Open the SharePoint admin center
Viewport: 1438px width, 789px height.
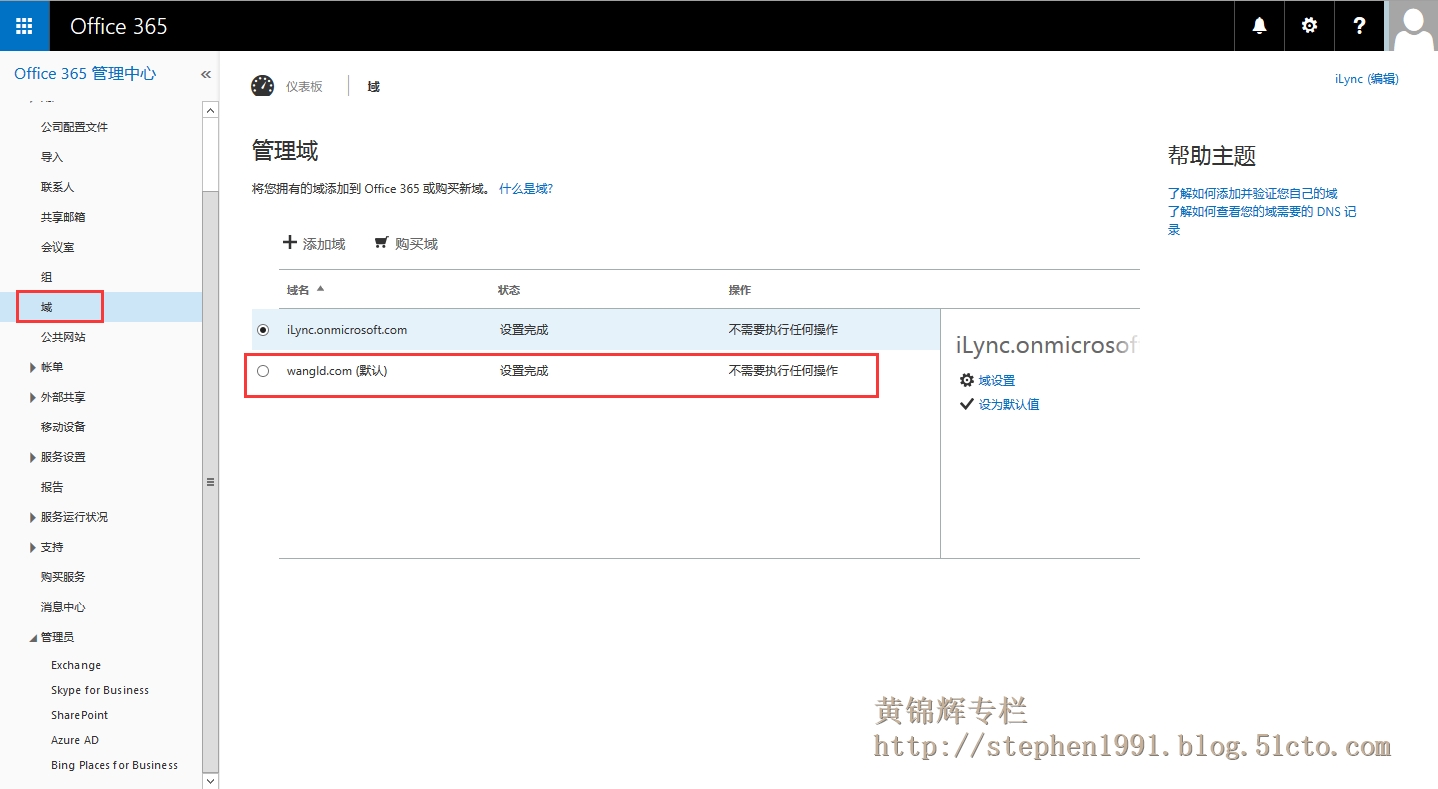tap(80, 715)
